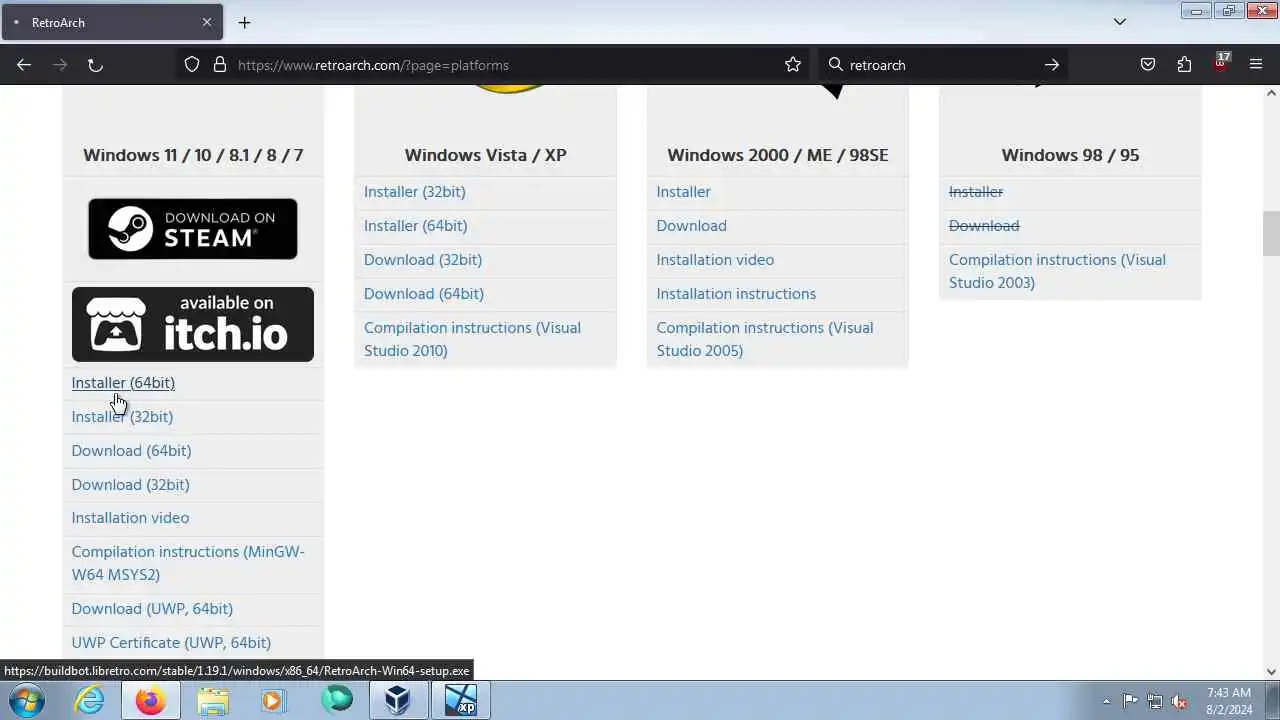Screen dimensions: 1280x720
Task: Go back to the previous page
Action: [x=24, y=65]
